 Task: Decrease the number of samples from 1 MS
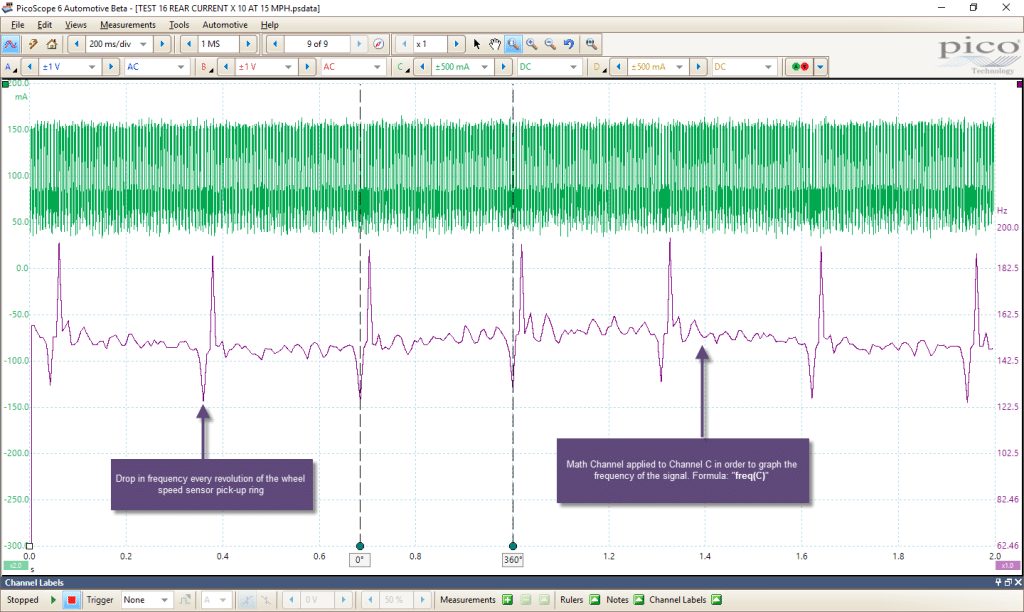(189, 44)
